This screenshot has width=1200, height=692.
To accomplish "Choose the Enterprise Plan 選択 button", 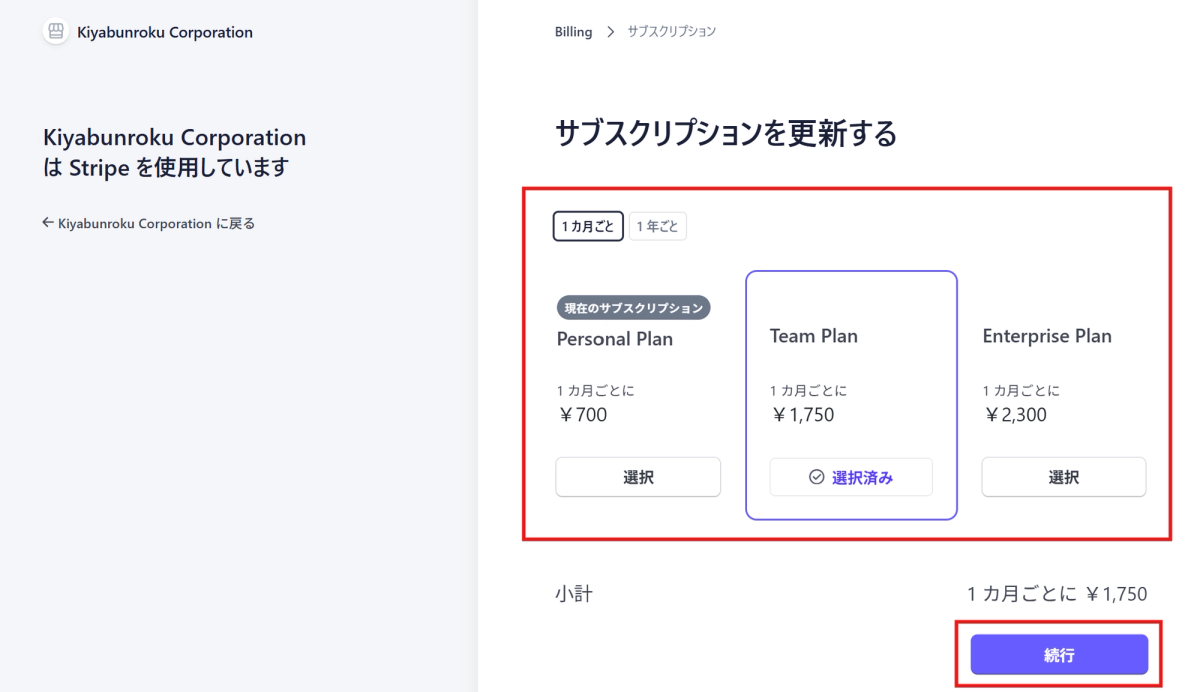I will [x=1063, y=477].
